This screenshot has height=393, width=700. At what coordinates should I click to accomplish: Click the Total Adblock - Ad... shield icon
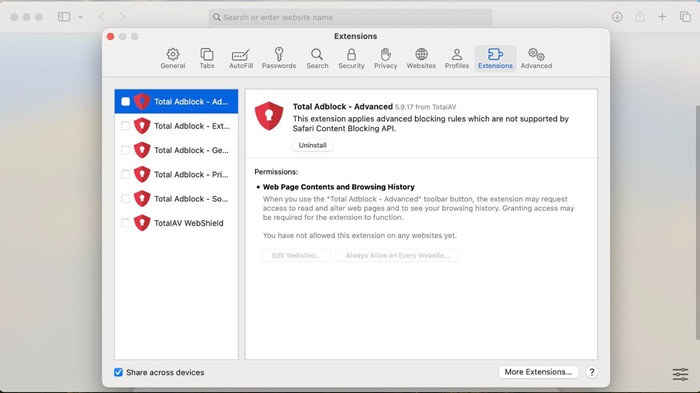tap(142, 102)
